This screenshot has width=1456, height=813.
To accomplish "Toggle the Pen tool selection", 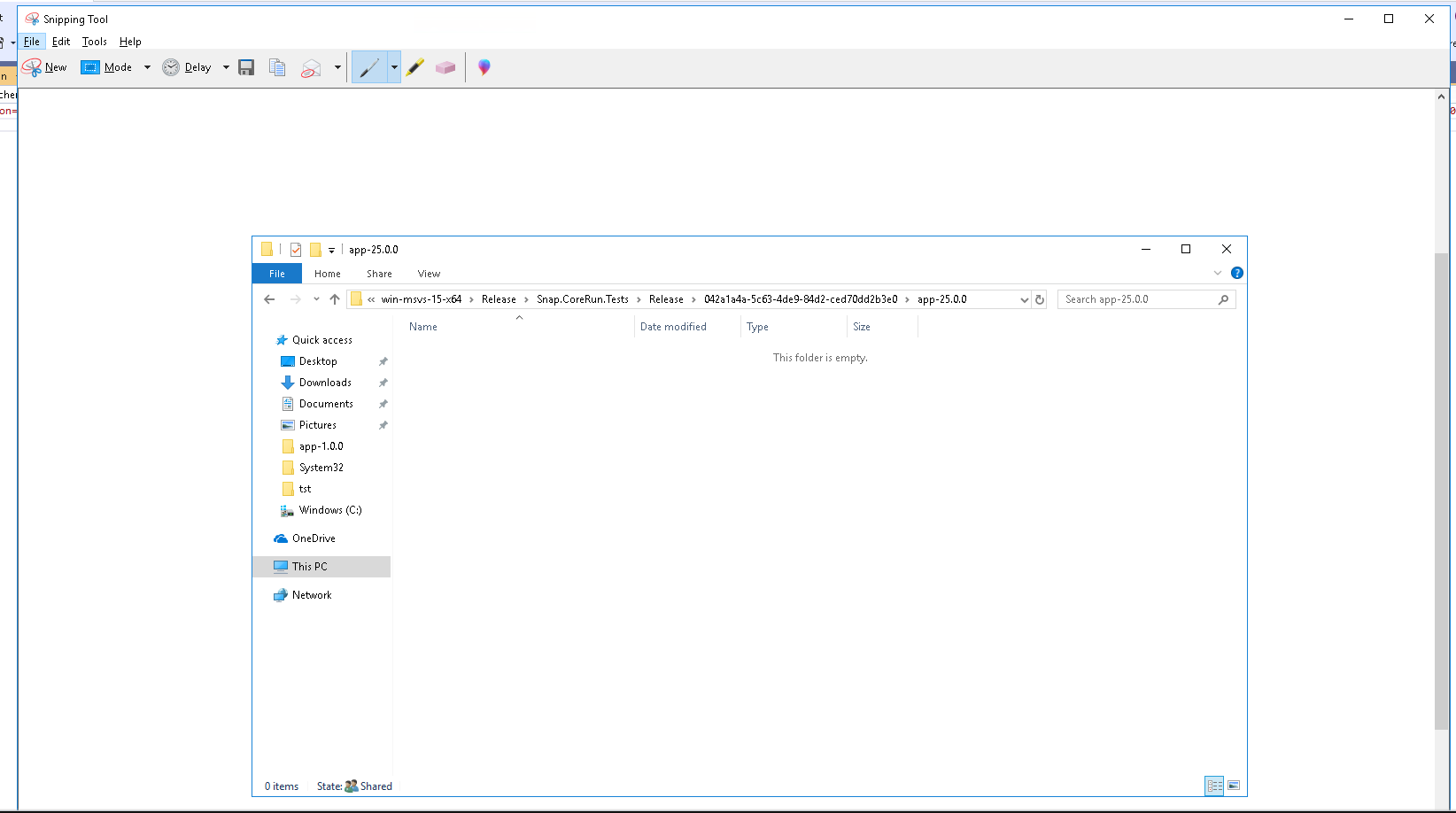I will (370, 66).
